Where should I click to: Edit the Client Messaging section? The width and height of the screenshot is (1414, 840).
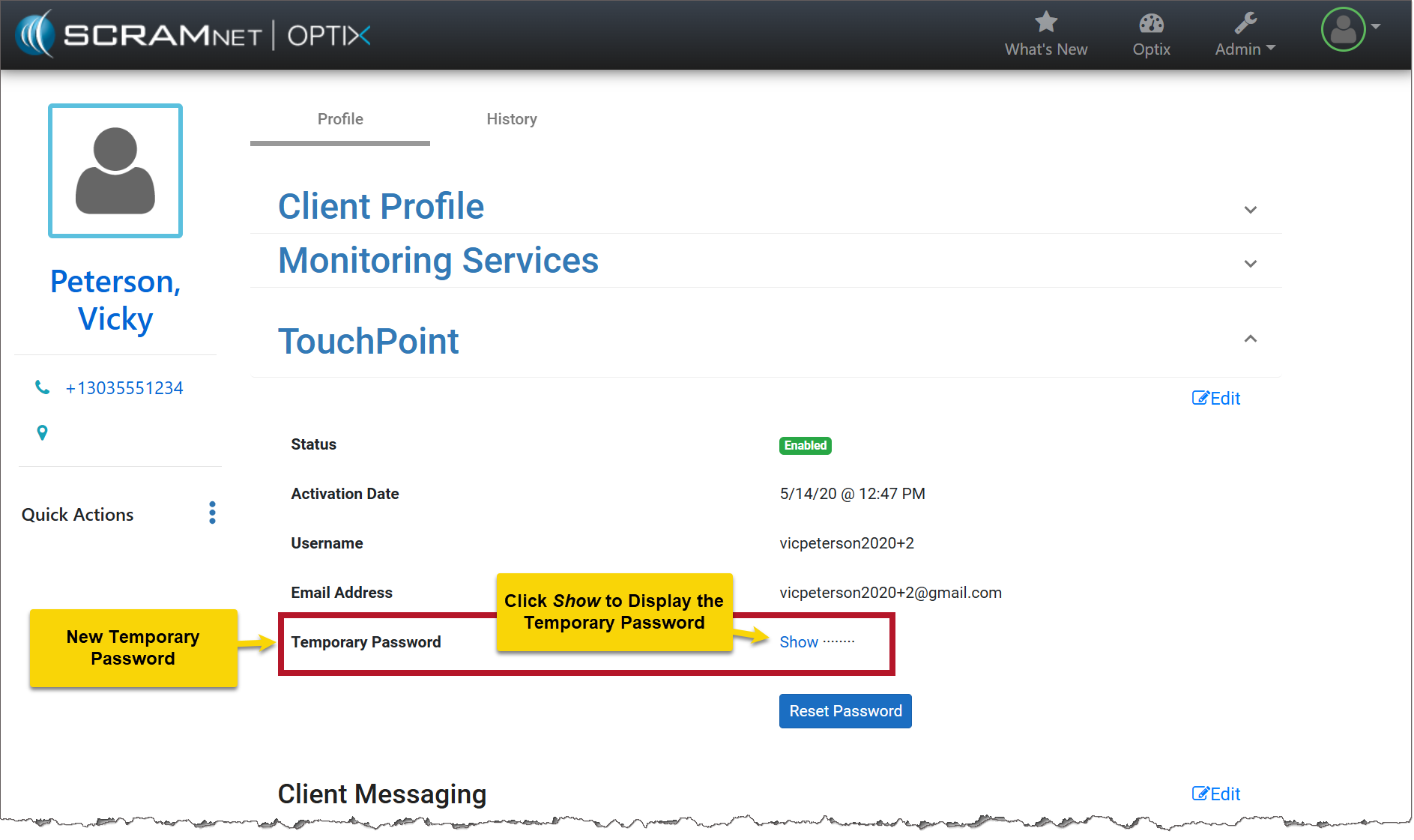click(x=1215, y=794)
